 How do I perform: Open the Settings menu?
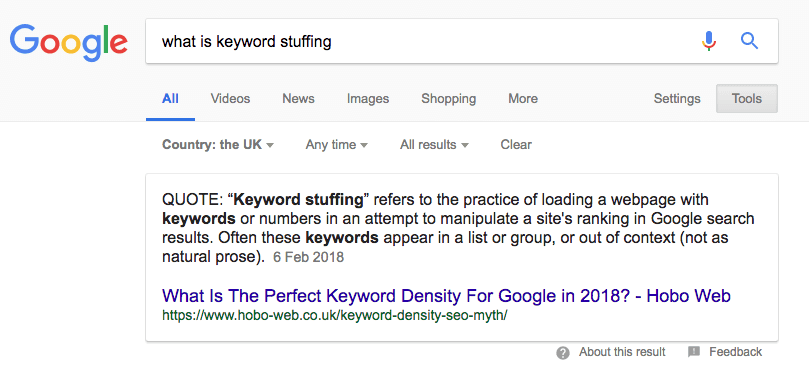click(677, 99)
